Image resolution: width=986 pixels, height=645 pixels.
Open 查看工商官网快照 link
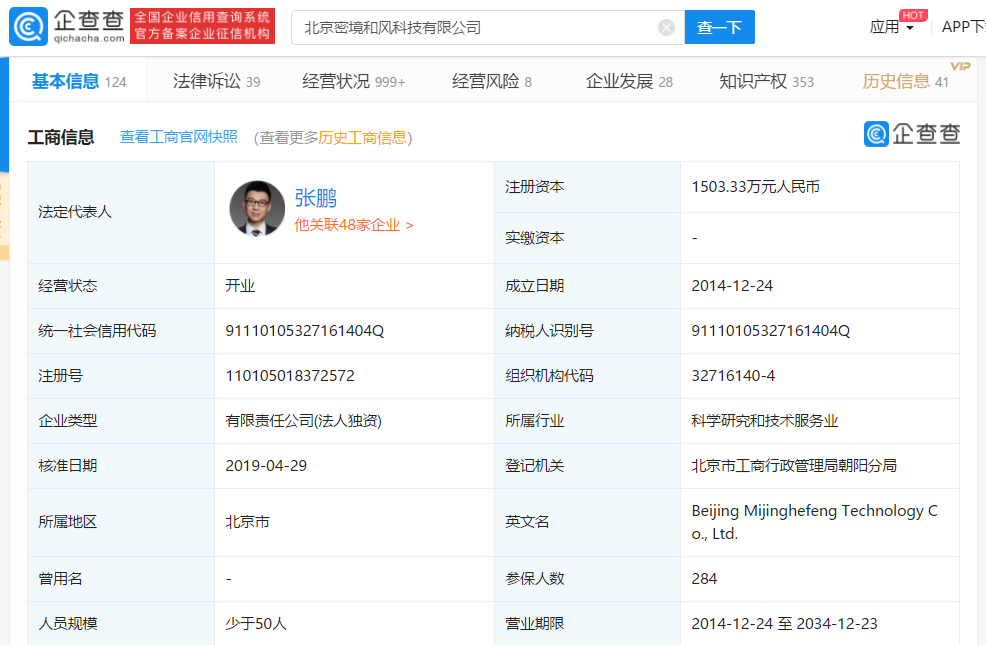pos(179,137)
